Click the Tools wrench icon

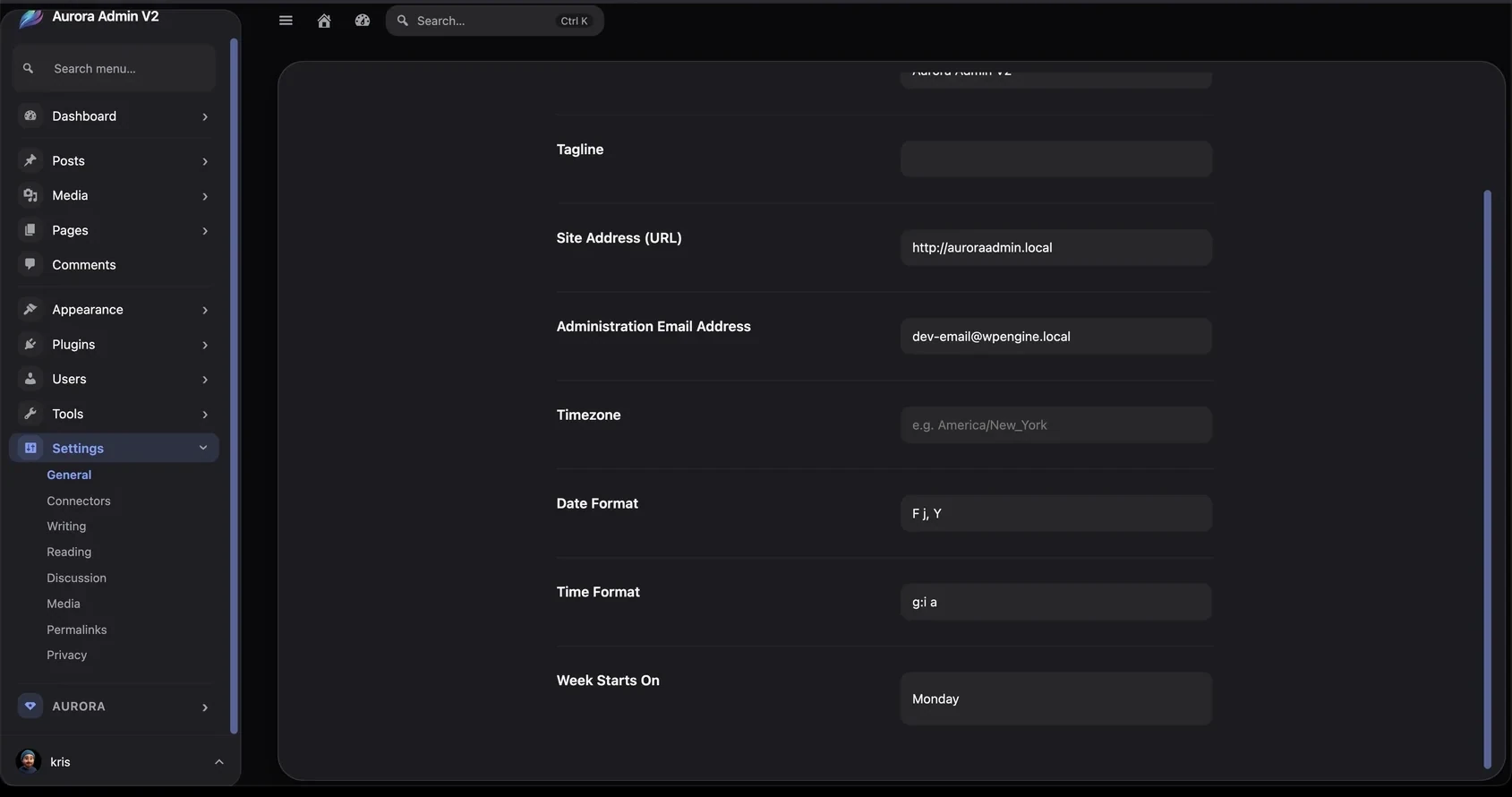(30, 414)
